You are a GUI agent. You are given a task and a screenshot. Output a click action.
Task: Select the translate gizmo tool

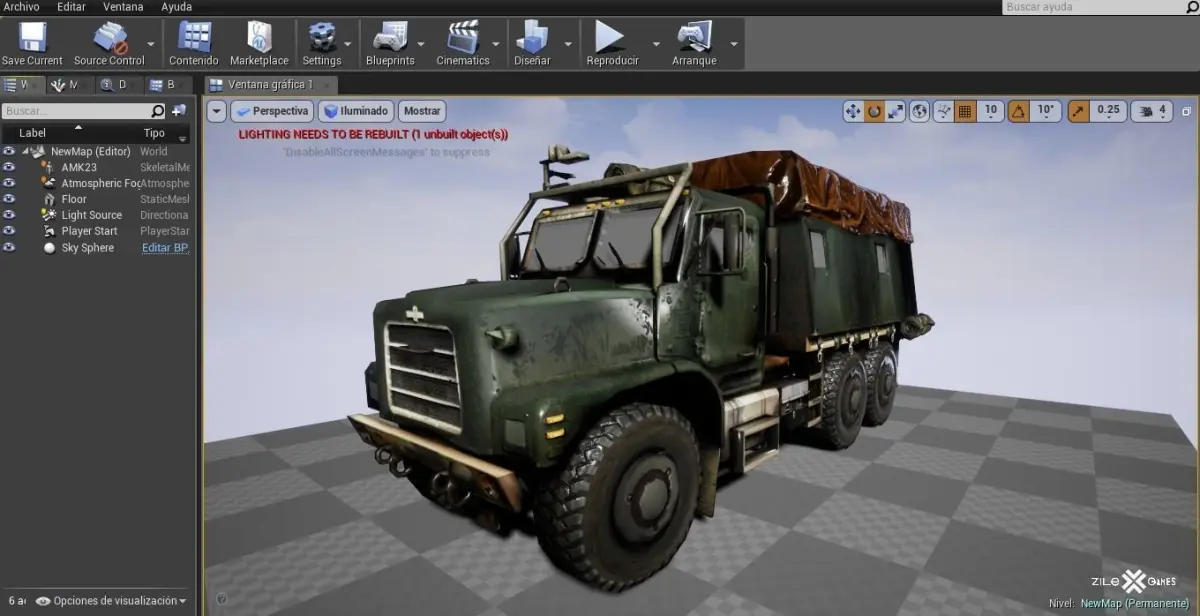[853, 112]
